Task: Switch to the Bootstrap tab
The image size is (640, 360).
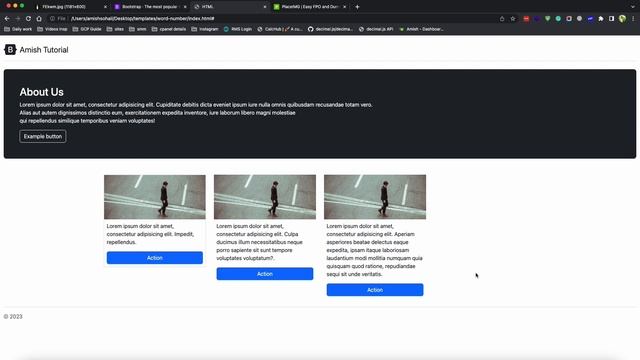Action: click(x=150, y=7)
